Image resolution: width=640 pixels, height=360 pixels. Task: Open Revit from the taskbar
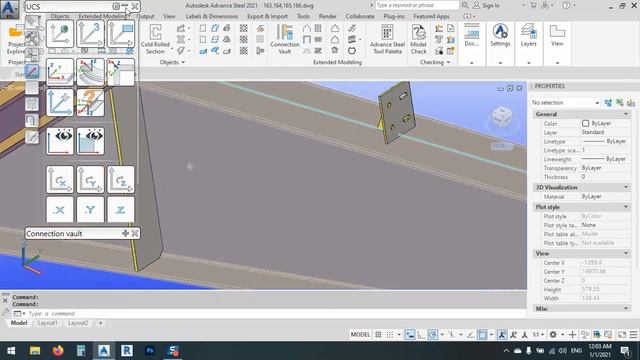tap(127, 351)
